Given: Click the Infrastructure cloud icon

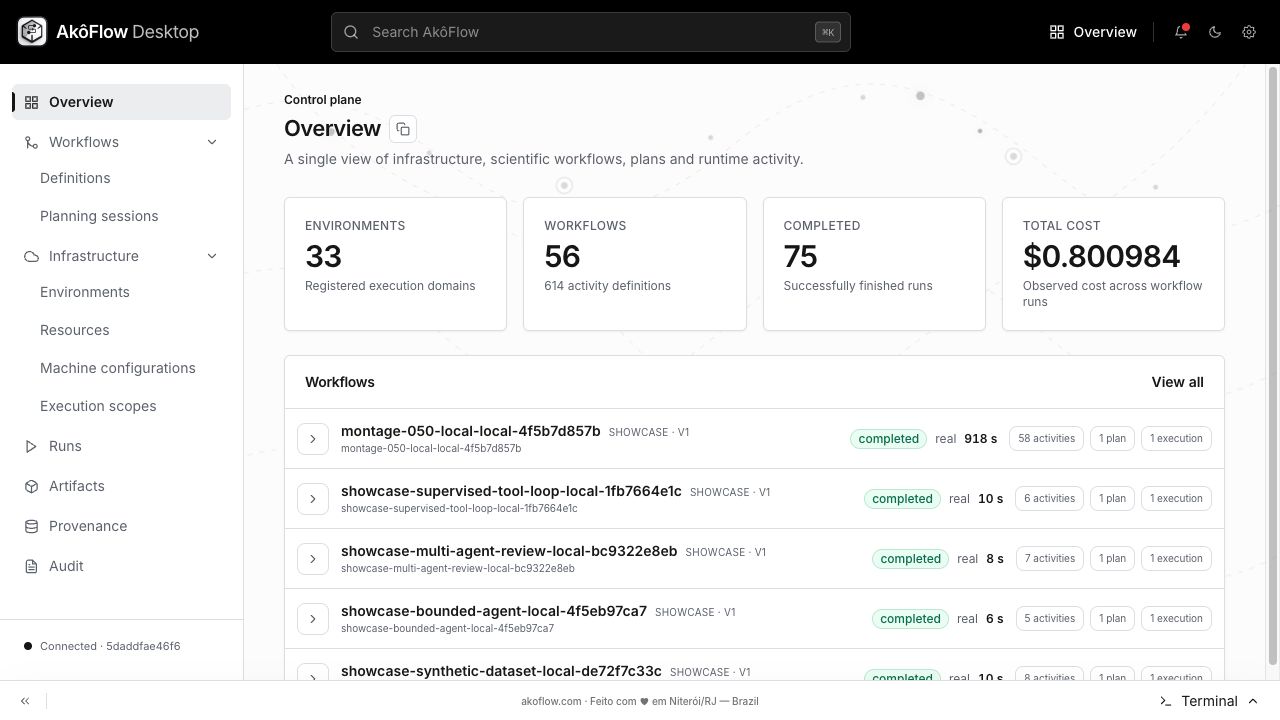Looking at the screenshot, I should (31, 256).
